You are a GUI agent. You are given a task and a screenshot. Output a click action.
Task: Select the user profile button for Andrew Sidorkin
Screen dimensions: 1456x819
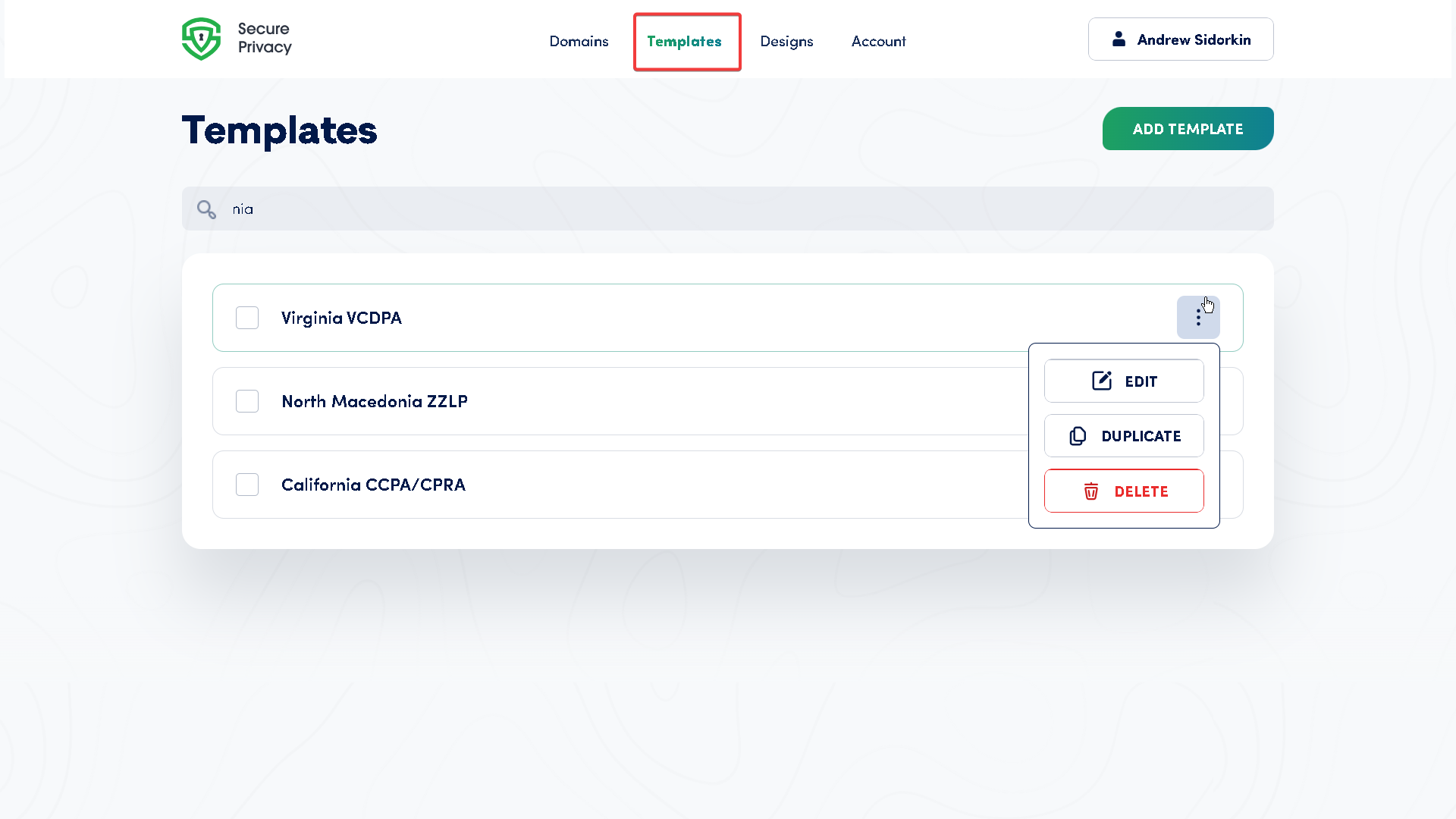tap(1180, 39)
